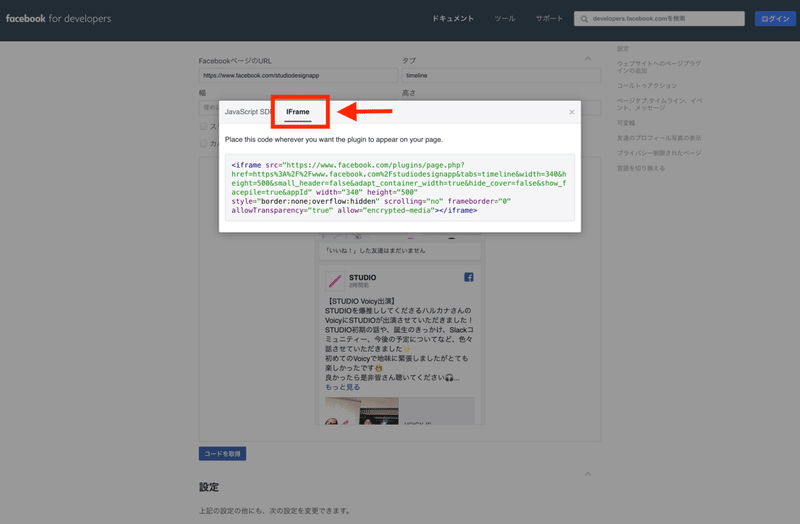Open the サポート menu

coord(549,18)
